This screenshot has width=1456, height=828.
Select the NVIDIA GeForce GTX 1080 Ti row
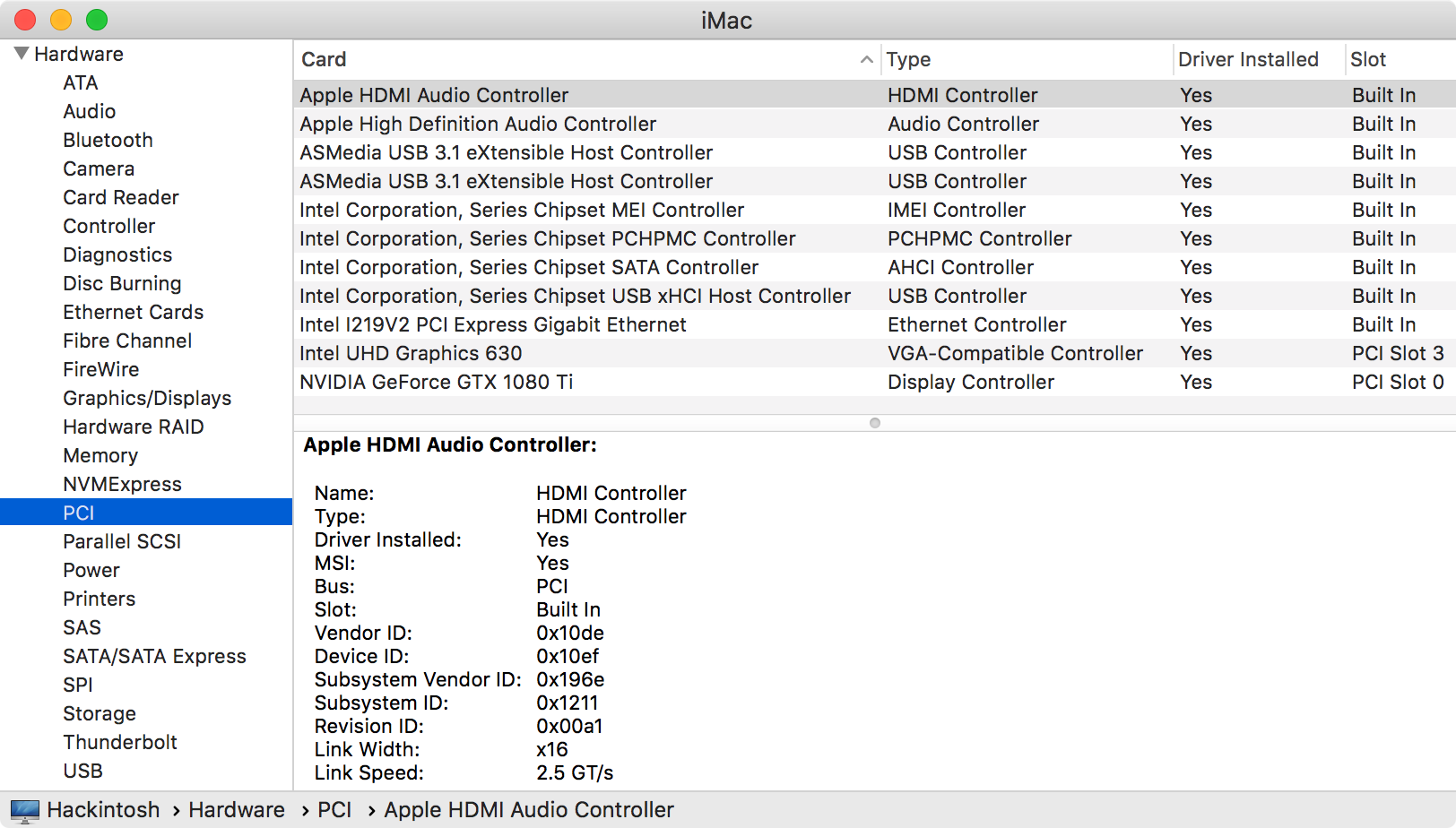[x=437, y=382]
